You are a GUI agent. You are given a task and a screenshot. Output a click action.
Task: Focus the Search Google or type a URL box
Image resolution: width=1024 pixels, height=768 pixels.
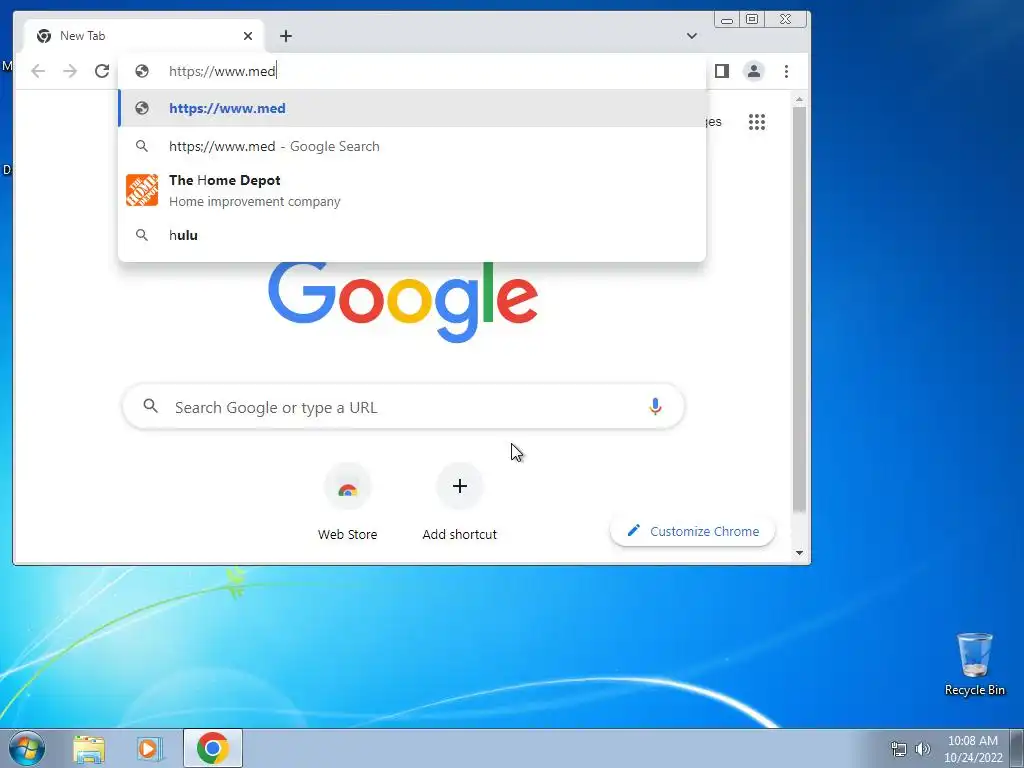(x=403, y=407)
